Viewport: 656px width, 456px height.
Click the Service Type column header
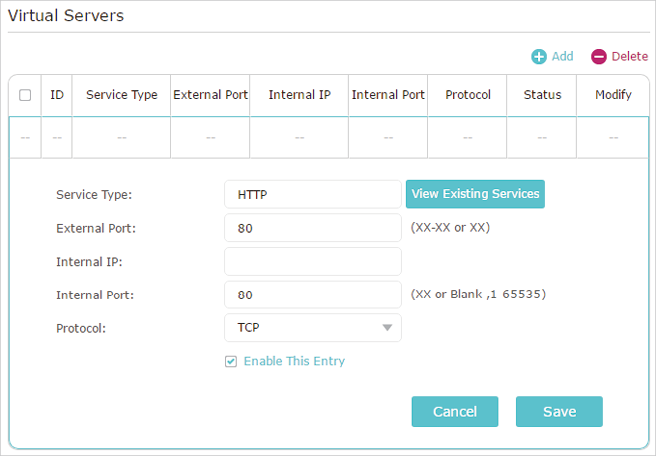click(x=122, y=95)
